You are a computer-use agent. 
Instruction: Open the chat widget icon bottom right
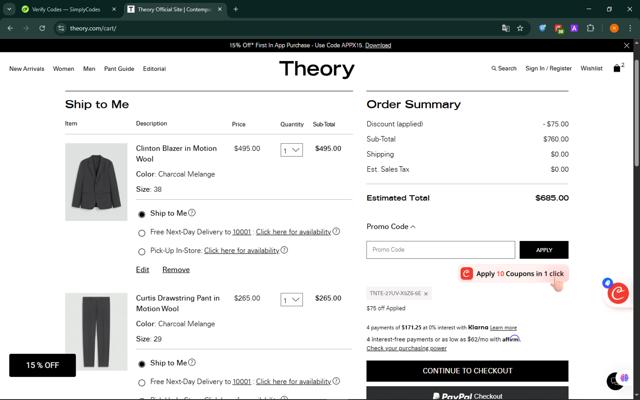[x=616, y=381]
